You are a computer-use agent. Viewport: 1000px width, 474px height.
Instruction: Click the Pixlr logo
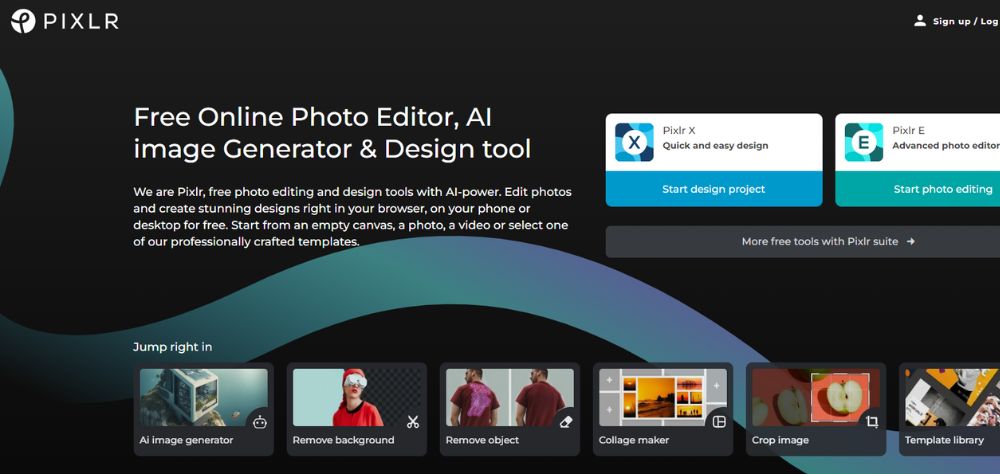[x=64, y=21]
